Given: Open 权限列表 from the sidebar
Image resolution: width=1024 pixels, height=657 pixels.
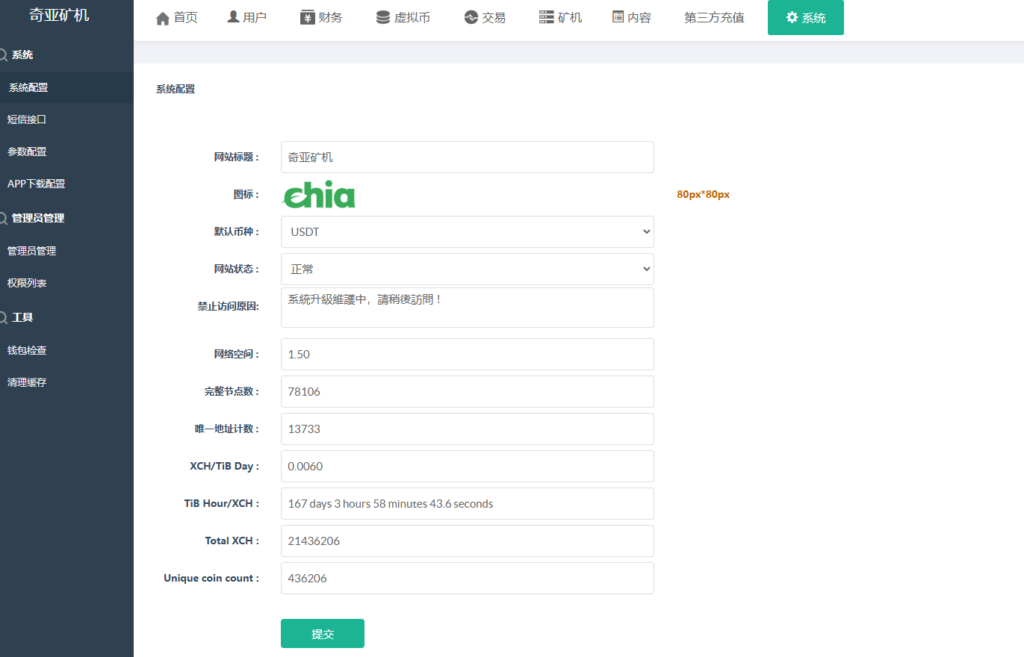Looking at the screenshot, I should pos(31,282).
